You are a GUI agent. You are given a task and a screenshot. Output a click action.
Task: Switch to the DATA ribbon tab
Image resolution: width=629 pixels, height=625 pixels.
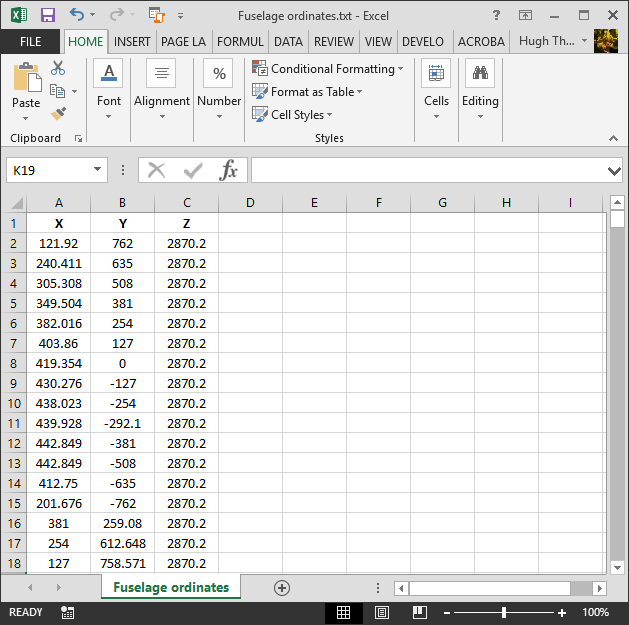click(288, 42)
